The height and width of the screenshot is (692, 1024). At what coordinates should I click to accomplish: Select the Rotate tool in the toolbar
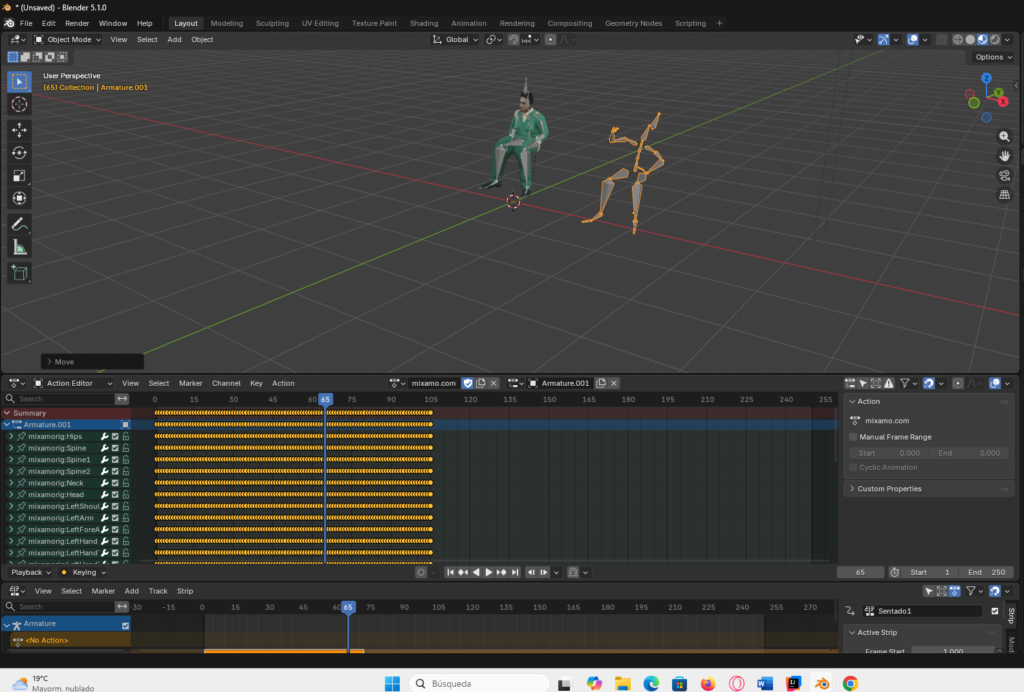point(19,152)
